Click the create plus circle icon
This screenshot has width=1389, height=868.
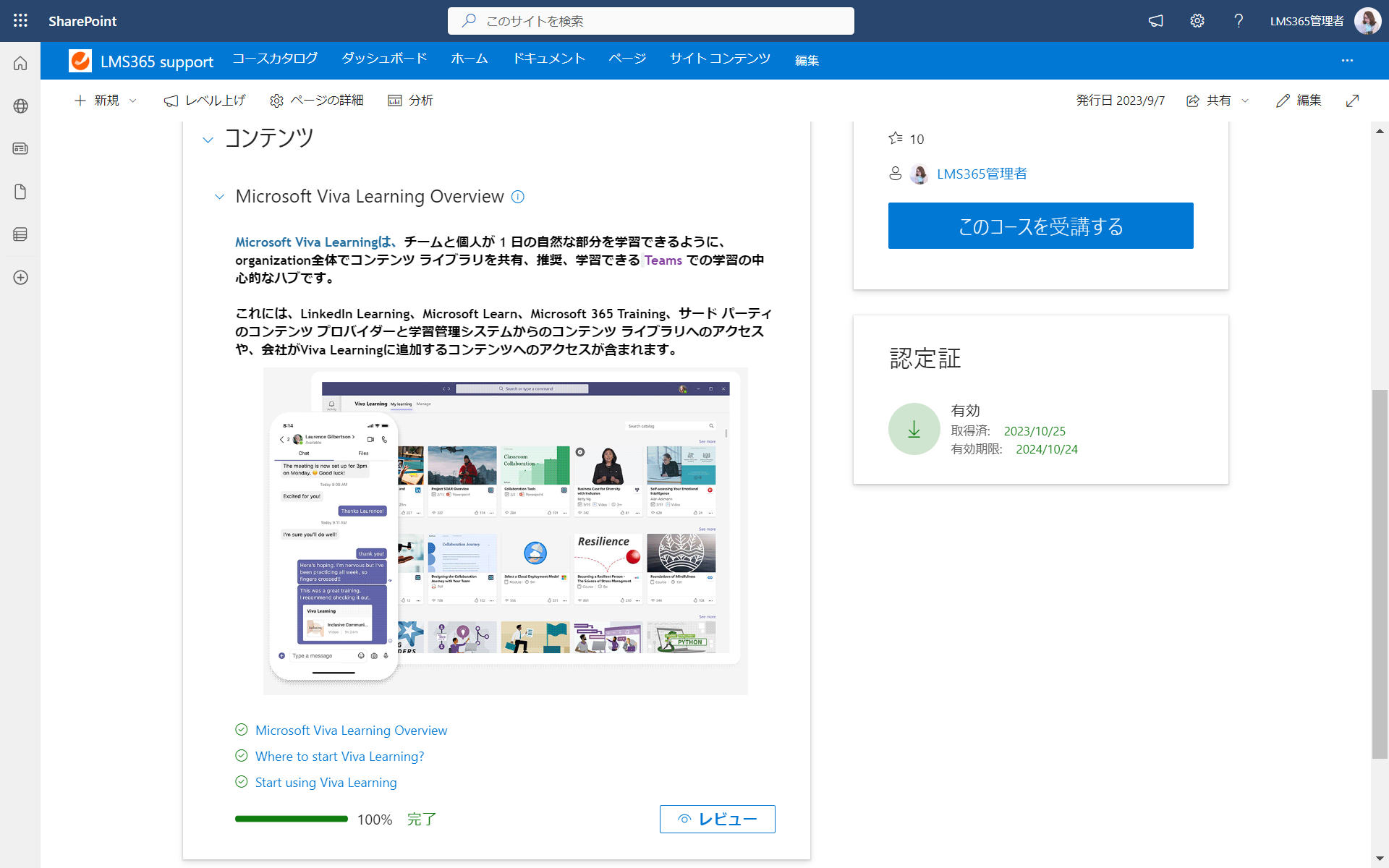[20, 278]
